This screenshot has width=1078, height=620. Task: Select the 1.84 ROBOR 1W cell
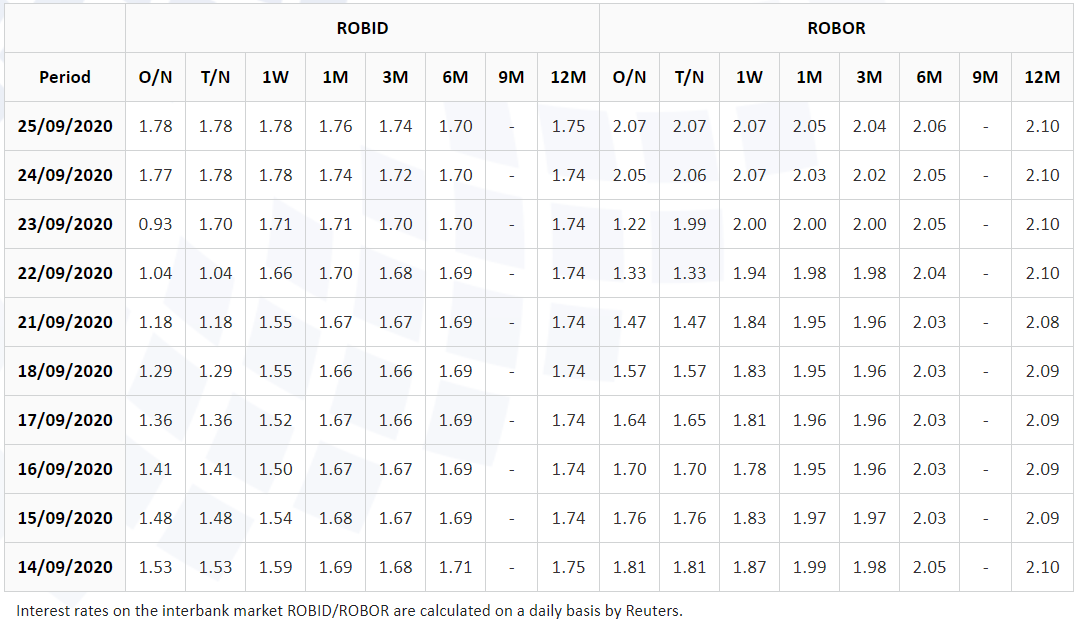[749, 322]
